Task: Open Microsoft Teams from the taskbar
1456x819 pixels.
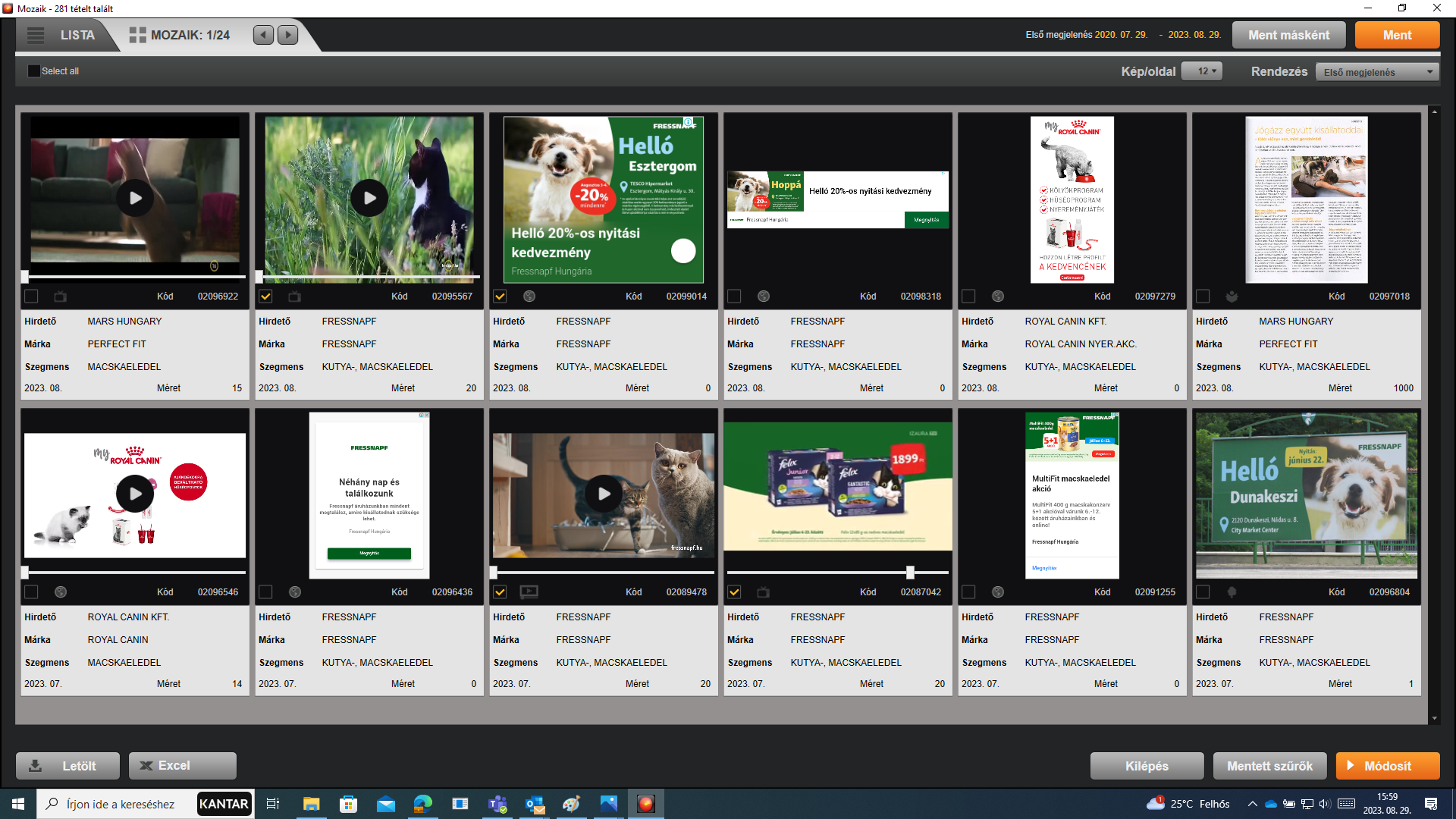Action: tap(497, 804)
